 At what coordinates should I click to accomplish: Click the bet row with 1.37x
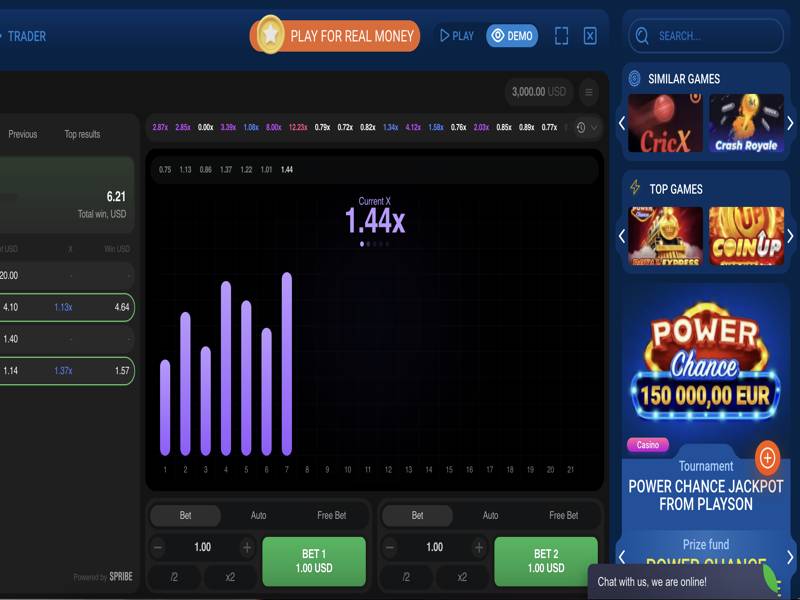(67, 370)
